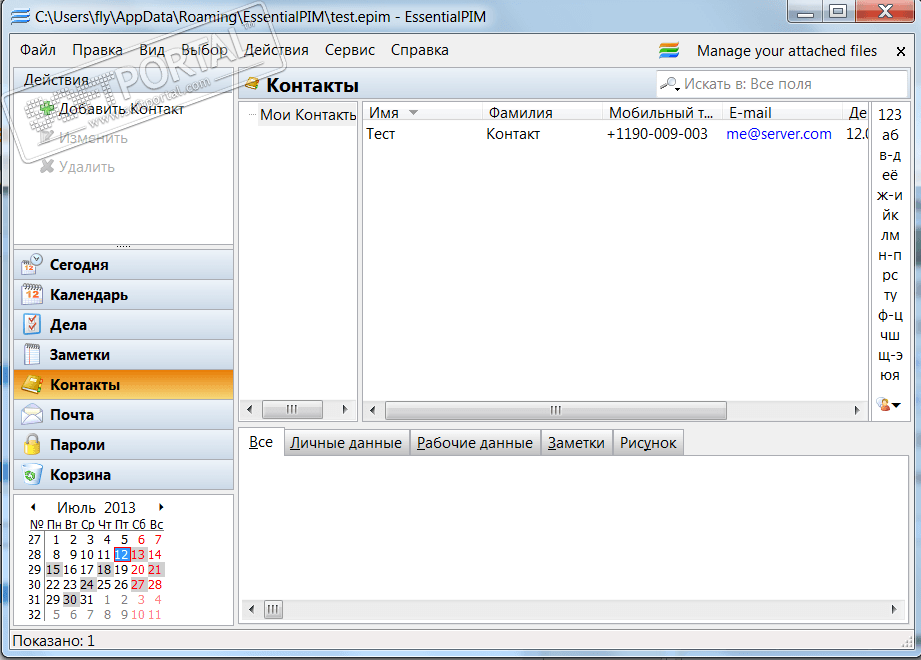Filter contacts by рс letter index
This screenshot has height=660, width=921.
pos(889,275)
